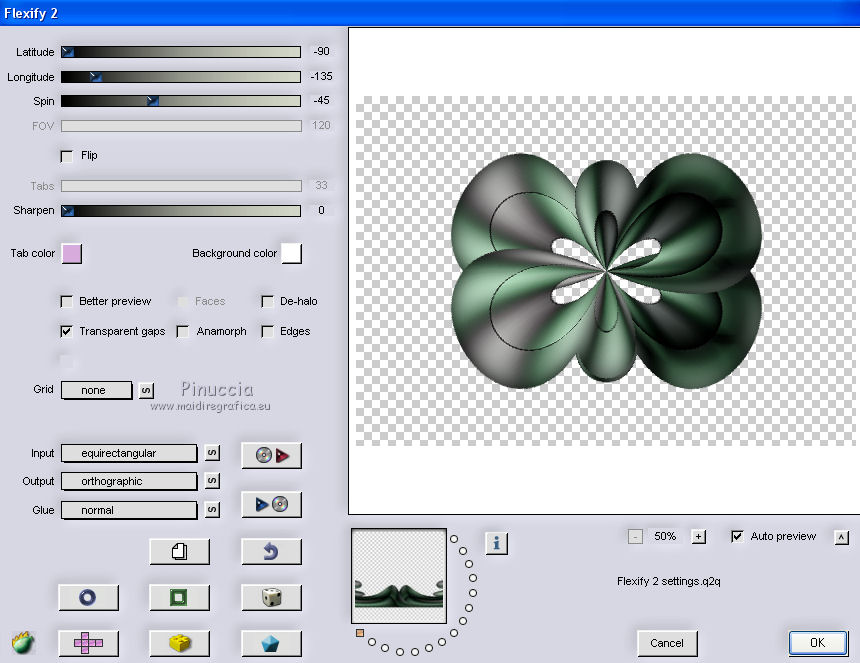Click the Spin value -45
Viewport: 860px width, 663px height.
[321, 100]
